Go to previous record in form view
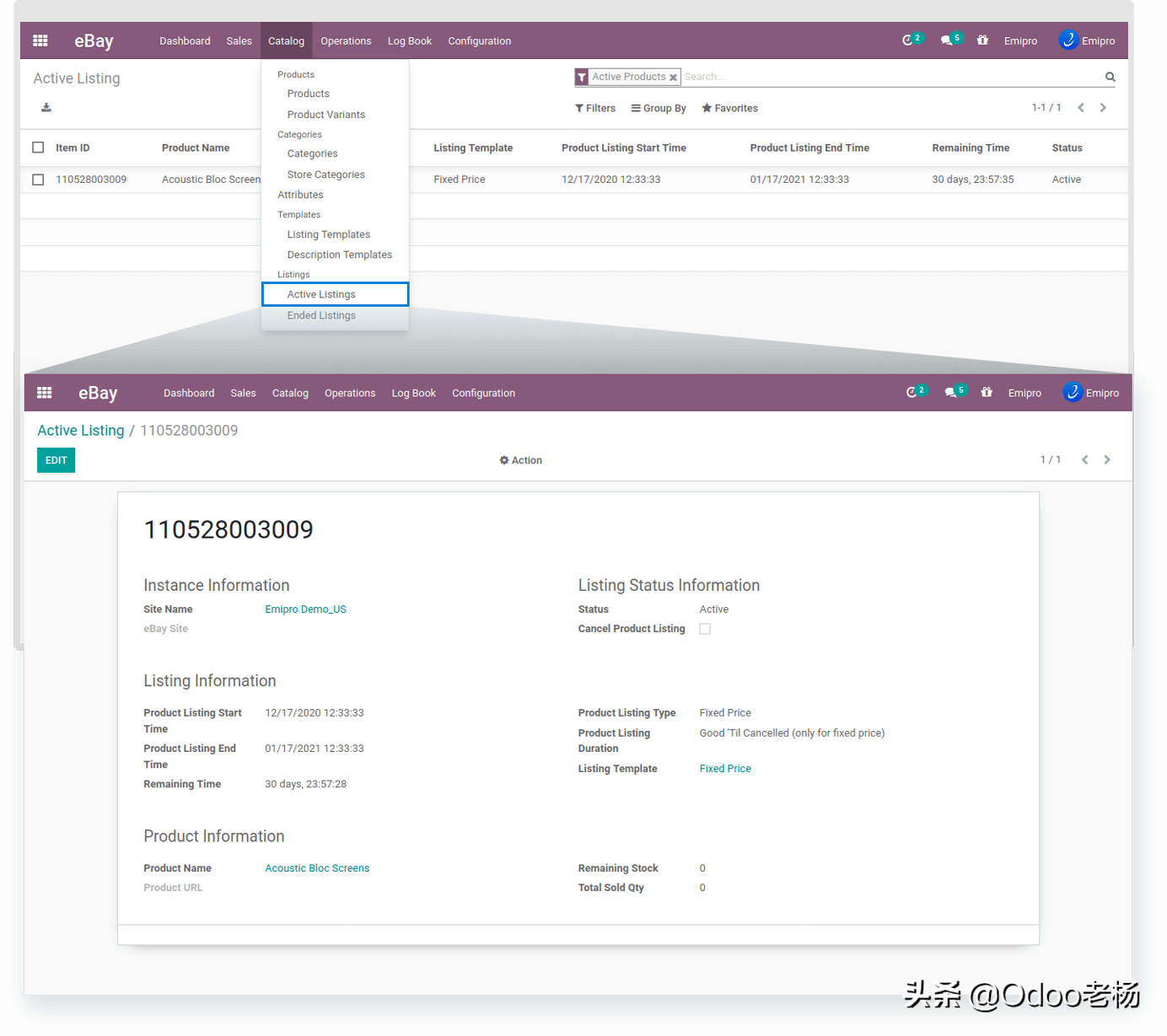The image size is (1167, 1036). tap(1085, 459)
